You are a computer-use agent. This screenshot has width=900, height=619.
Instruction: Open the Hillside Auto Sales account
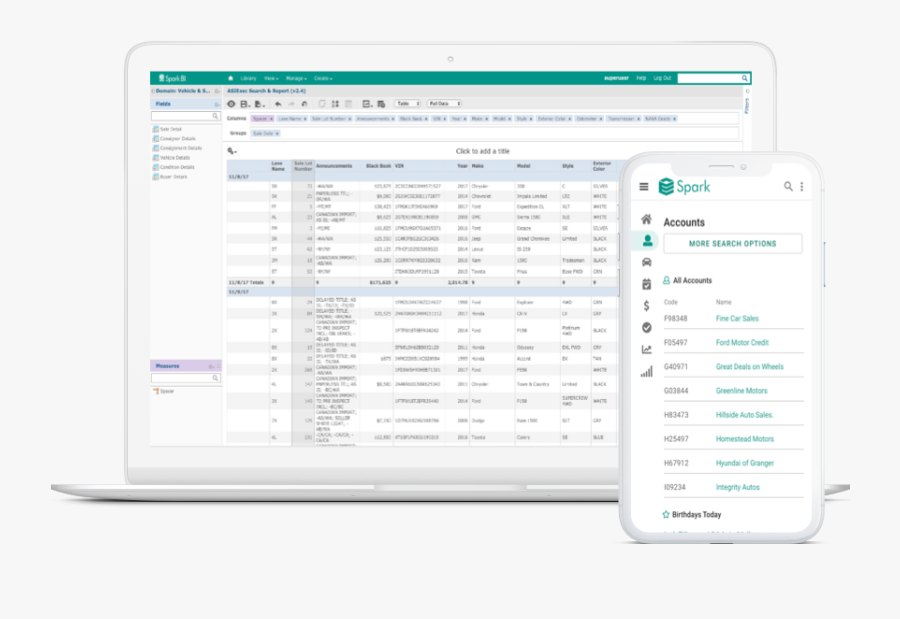[x=744, y=415]
